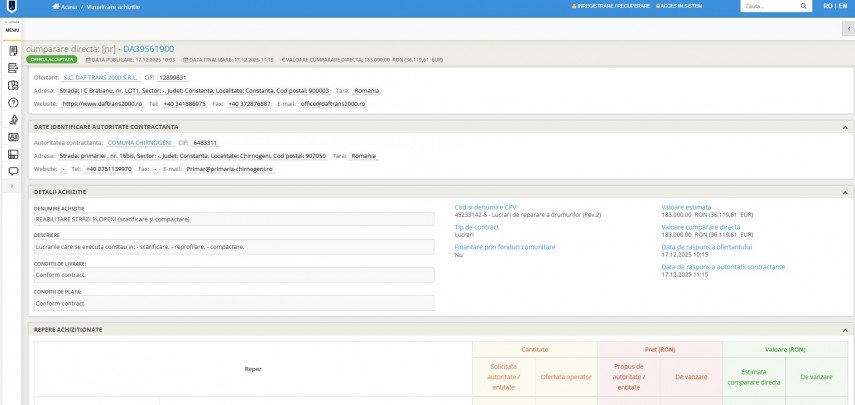The height and width of the screenshot is (405, 855).
Task: Open the S.C. DAF TRANS 2000 S.R.L. link
Action: 98,77
